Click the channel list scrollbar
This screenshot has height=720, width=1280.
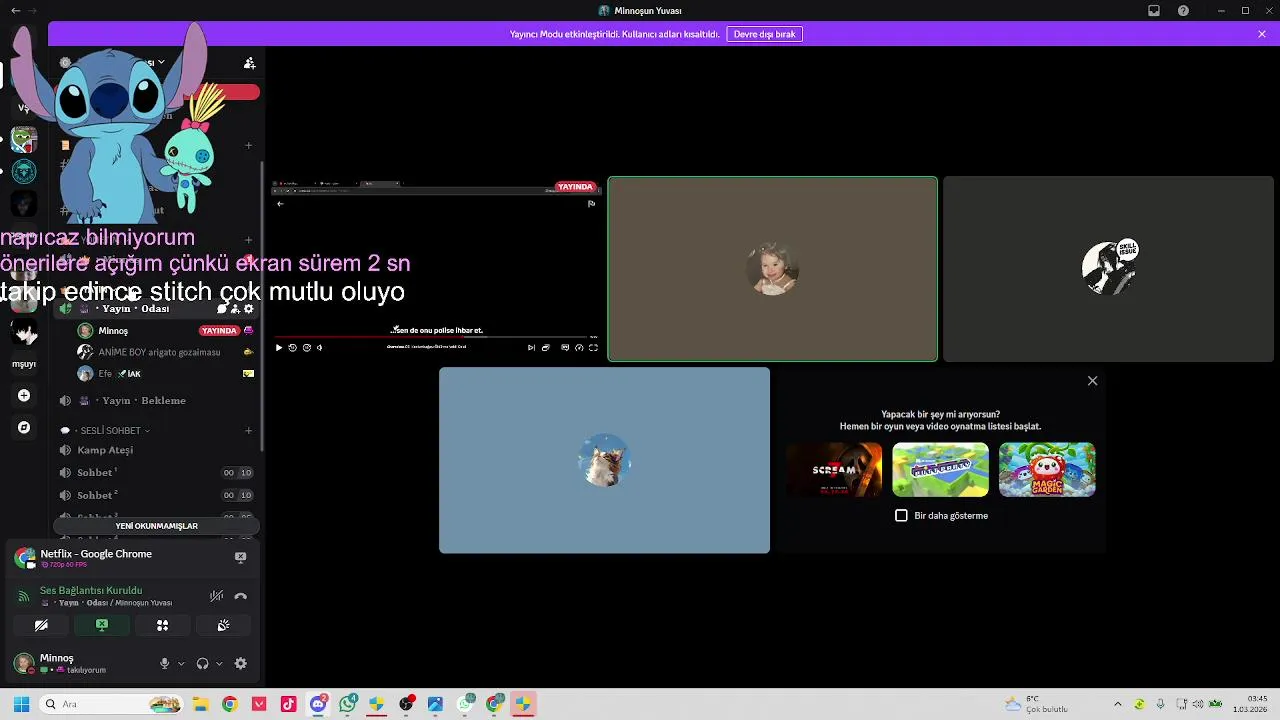tap(262, 306)
